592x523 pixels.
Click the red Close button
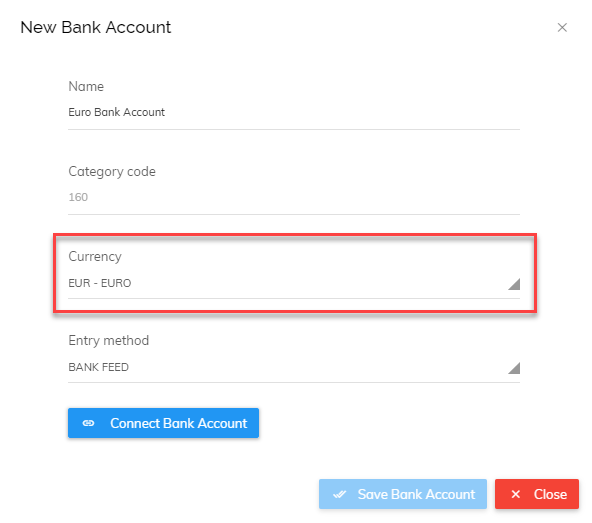point(537,494)
